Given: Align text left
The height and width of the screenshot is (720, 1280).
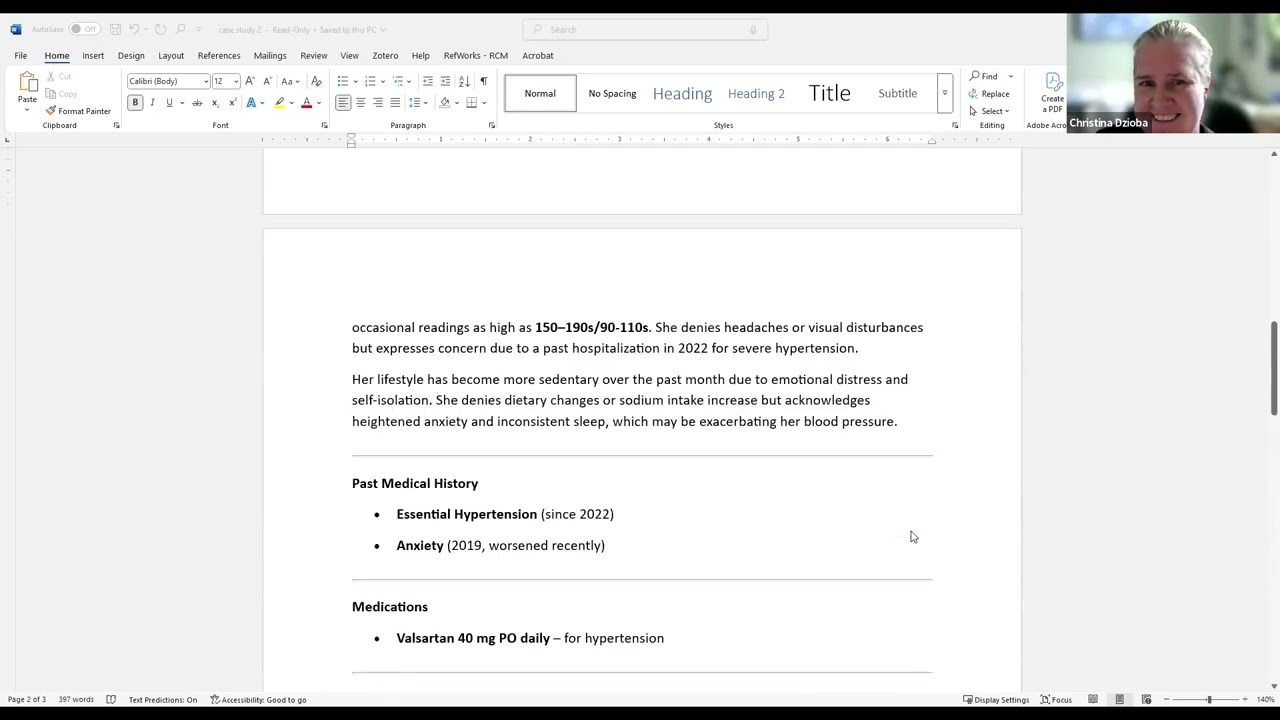Looking at the screenshot, I should click(x=343, y=103).
